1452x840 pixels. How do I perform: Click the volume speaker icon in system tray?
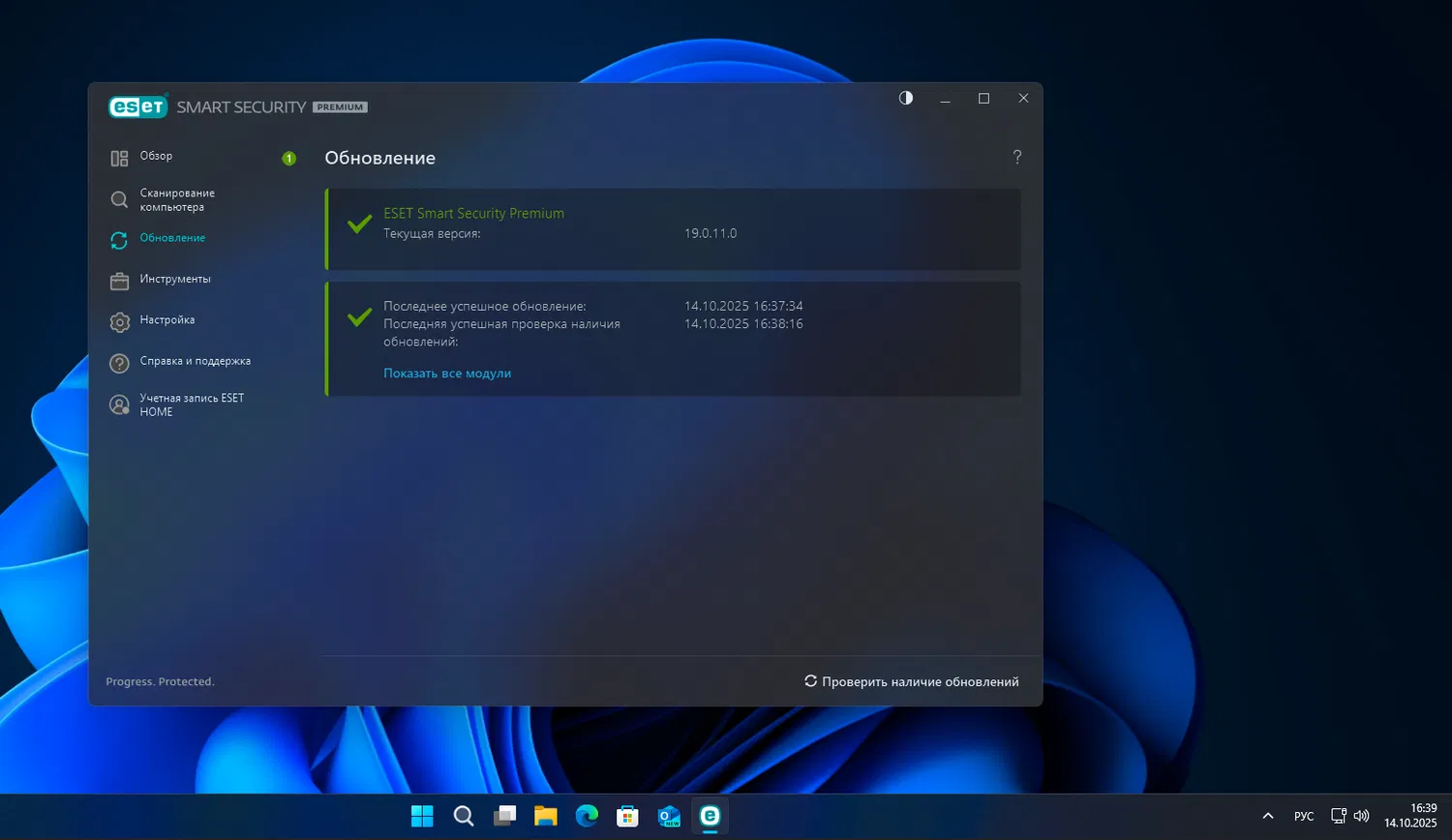[1362, 816]
